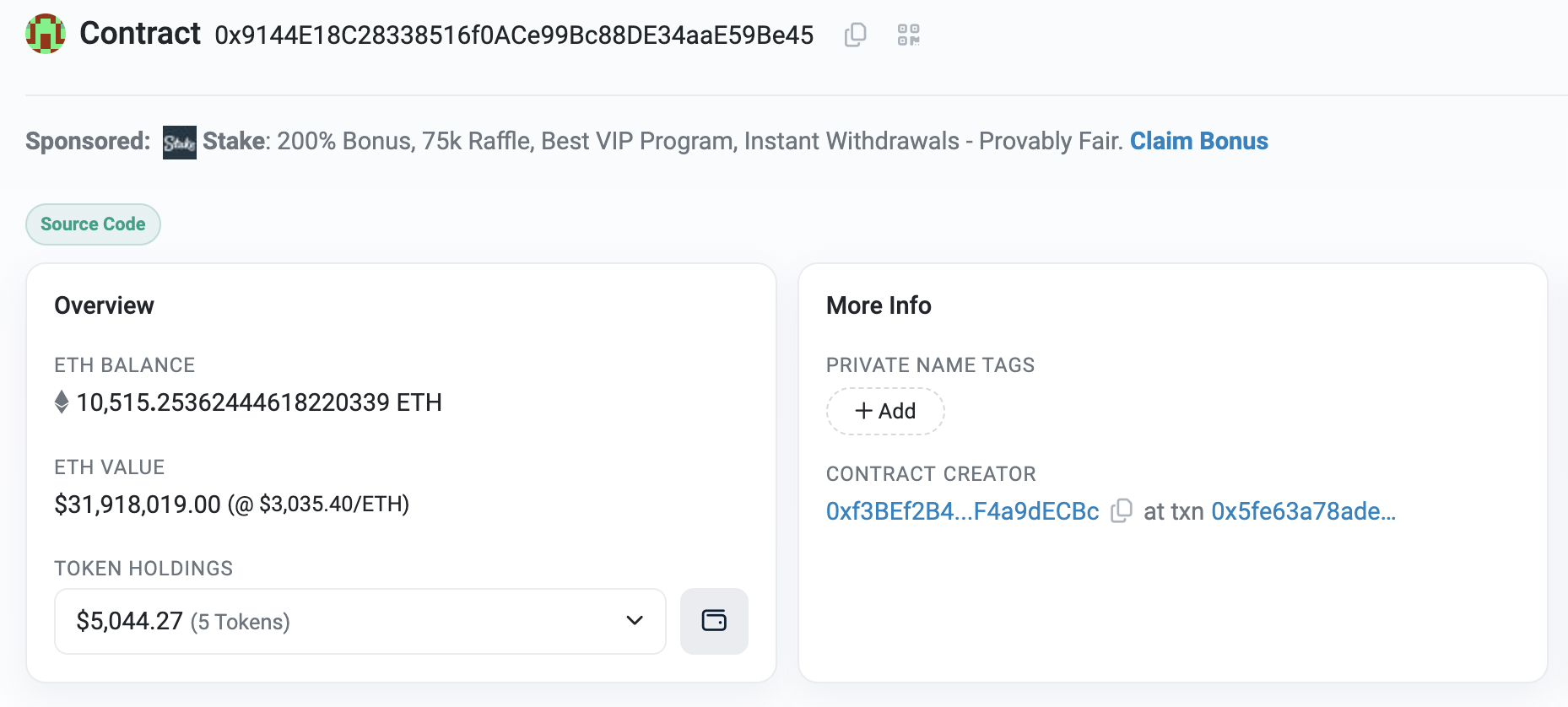Copy the contract creator address
Image resolution: width=1568 pixels, height=707 pixels.
point(1122,511)
